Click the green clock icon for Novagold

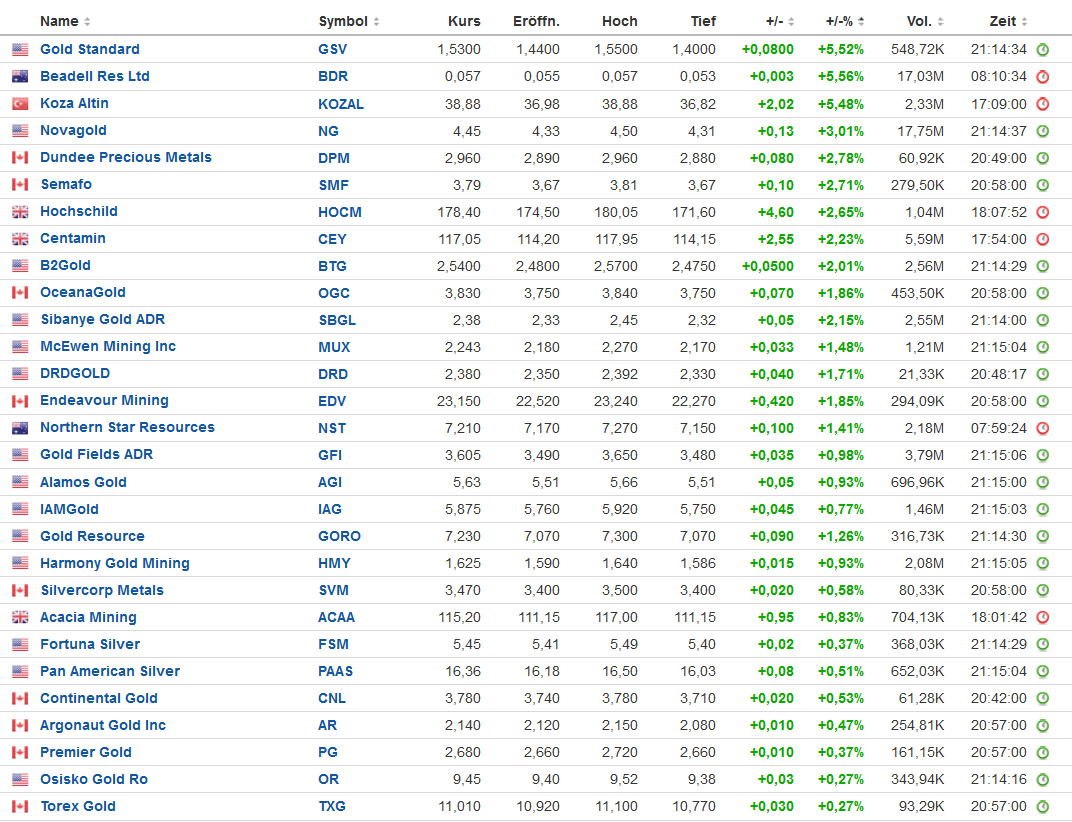pyautogui.click(x=1043, y=131)
